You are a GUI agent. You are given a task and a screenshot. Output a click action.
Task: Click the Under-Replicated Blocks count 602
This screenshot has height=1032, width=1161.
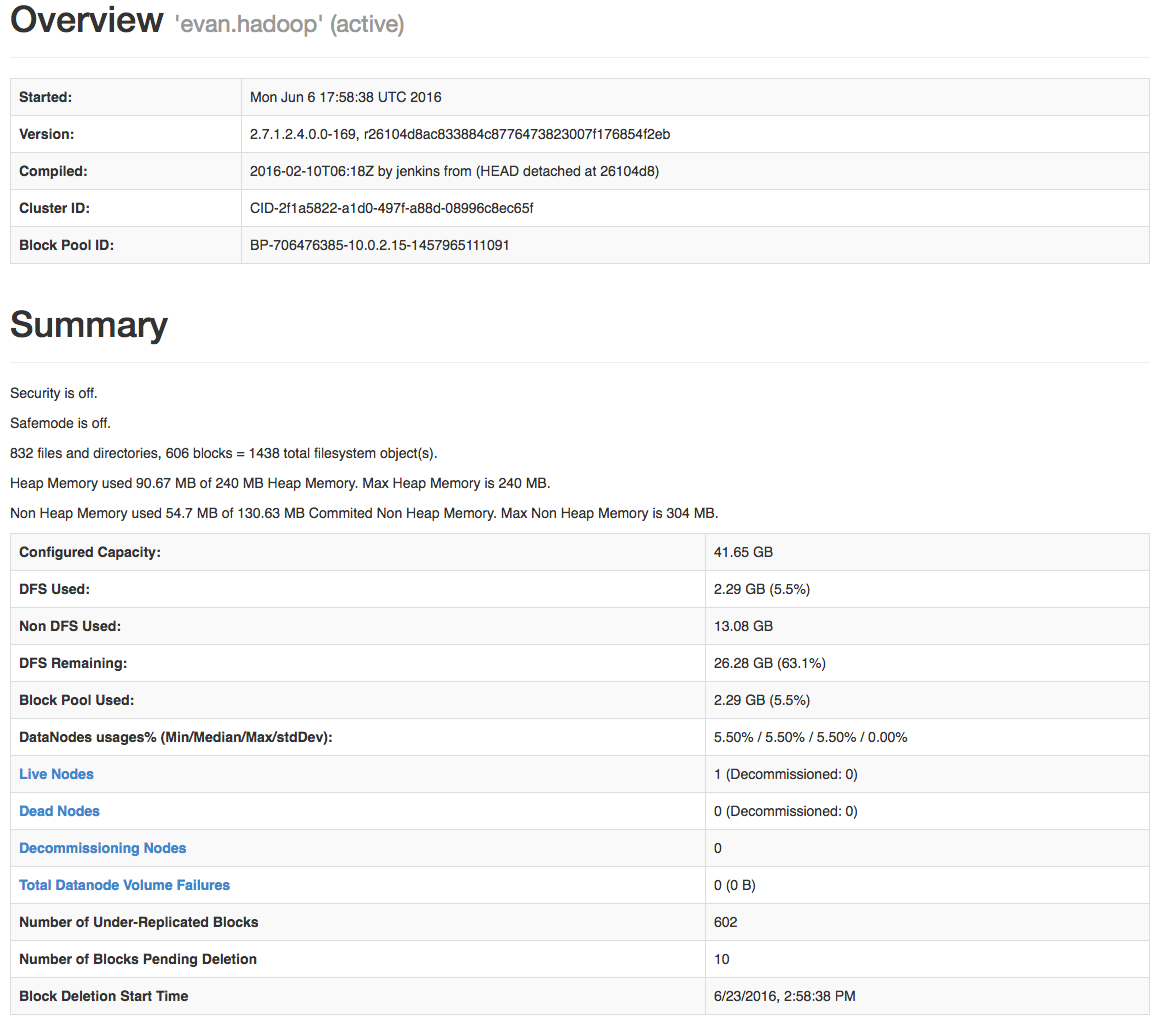[x=725, y=922]
